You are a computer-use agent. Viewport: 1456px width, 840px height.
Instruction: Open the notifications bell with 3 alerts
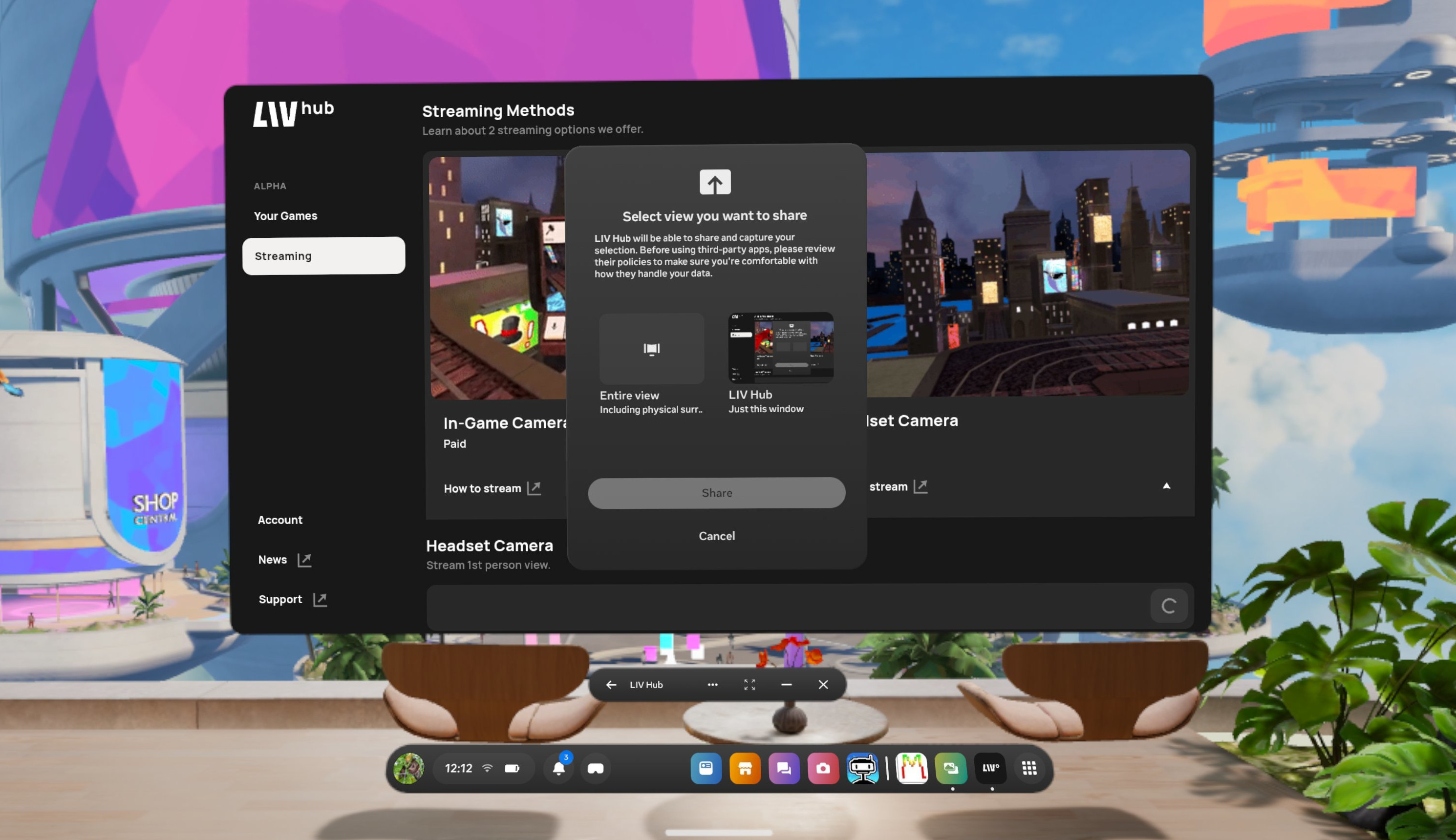pyautogui.click(x=558, y=768)
